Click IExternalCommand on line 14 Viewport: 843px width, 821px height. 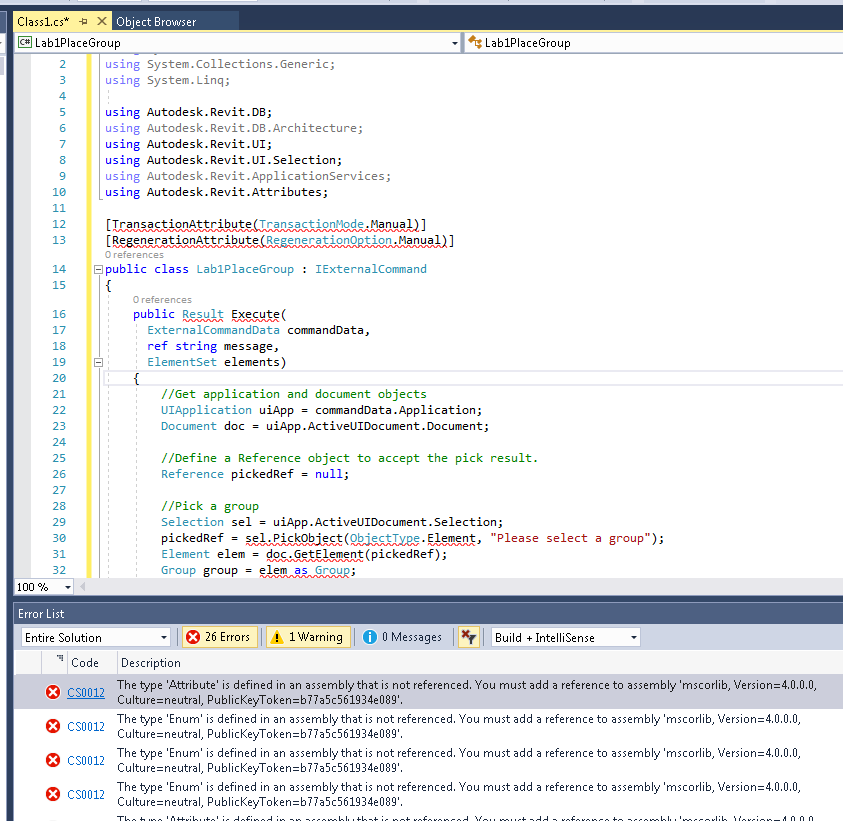coord(371,269)
